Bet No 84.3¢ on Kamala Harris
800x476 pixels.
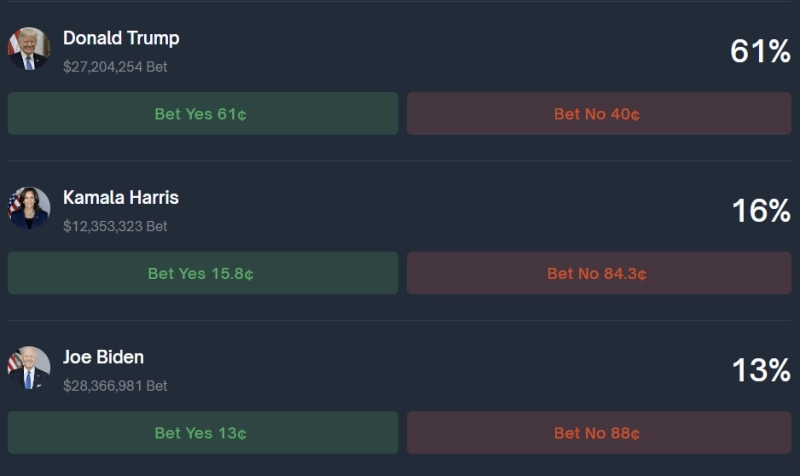click(x=598, y=273)
